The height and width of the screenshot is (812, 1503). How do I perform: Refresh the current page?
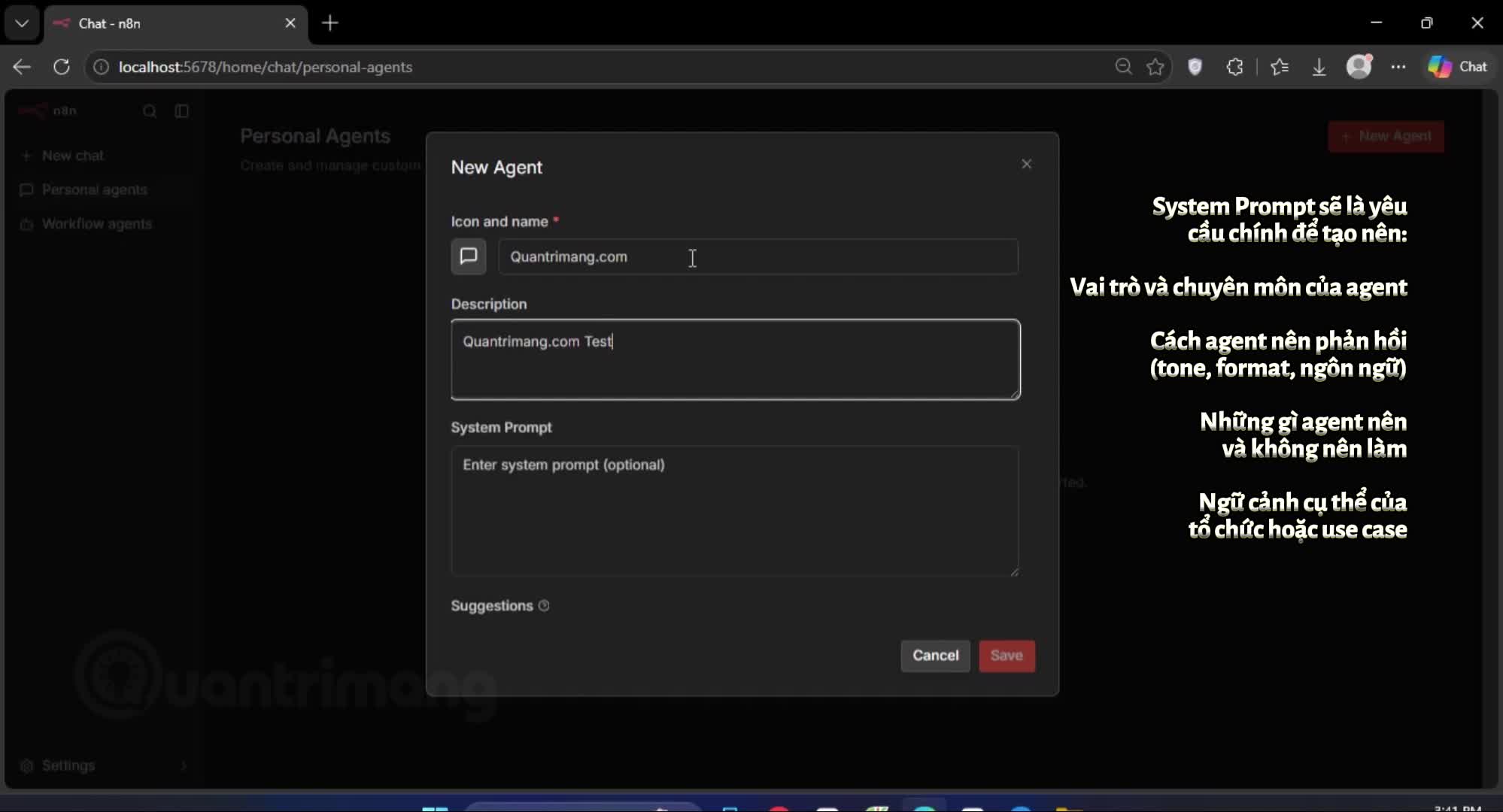62,67
